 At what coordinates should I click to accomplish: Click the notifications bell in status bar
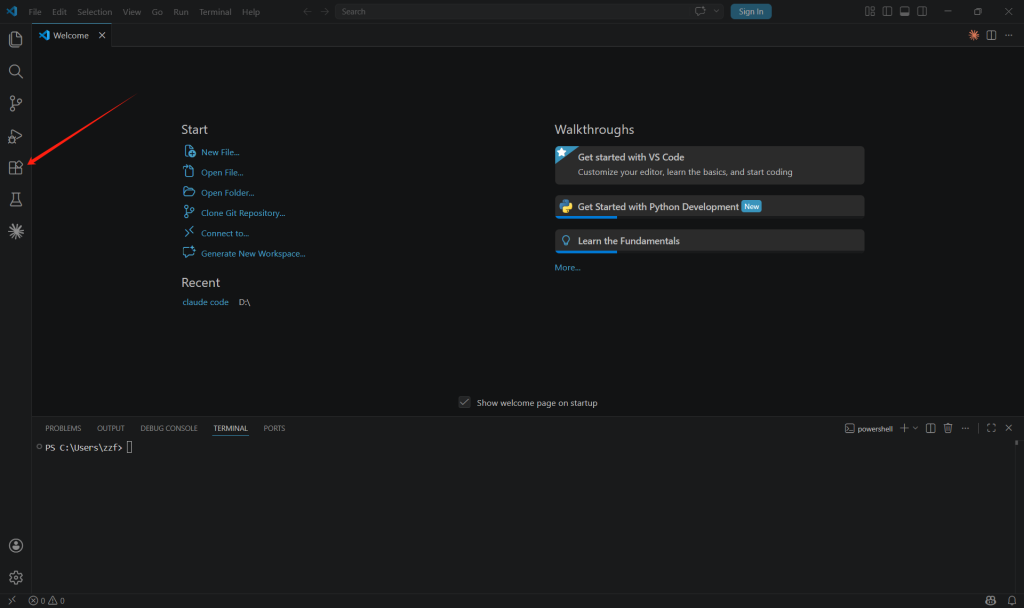pyautogui.click(x=1010, y=600)
